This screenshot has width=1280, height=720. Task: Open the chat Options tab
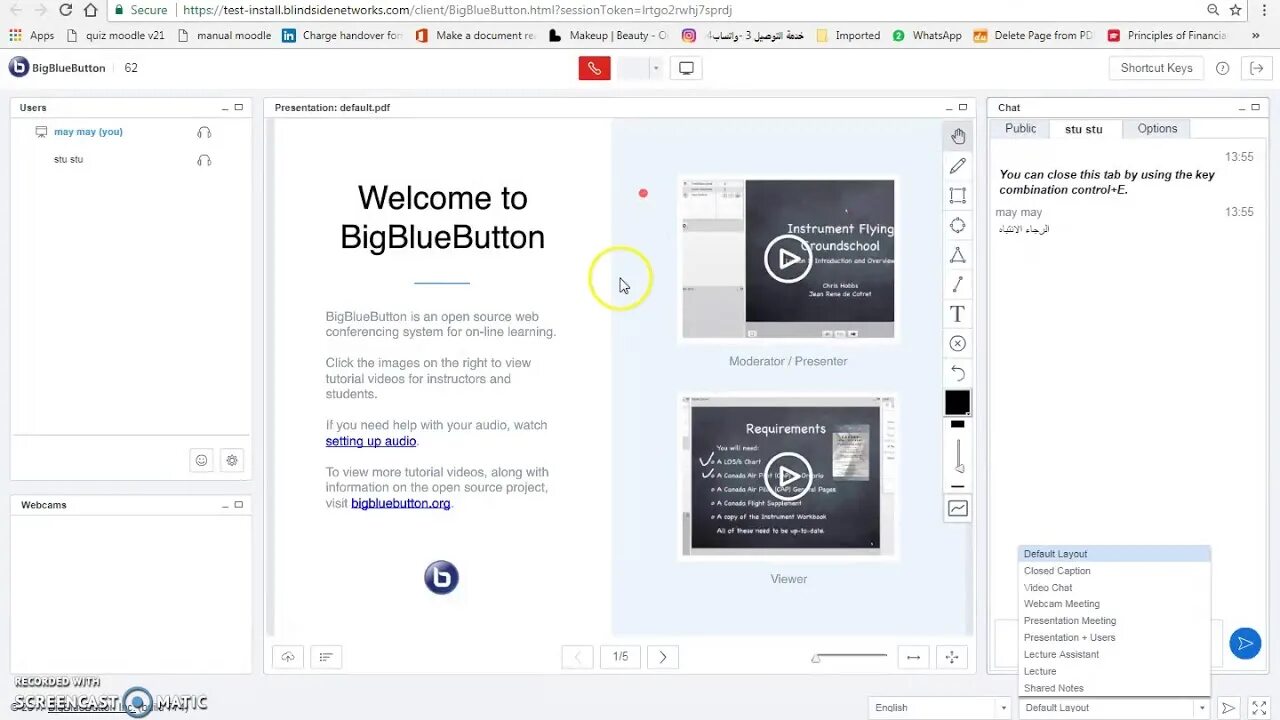pyautogui.click(x=1157, y=128)
